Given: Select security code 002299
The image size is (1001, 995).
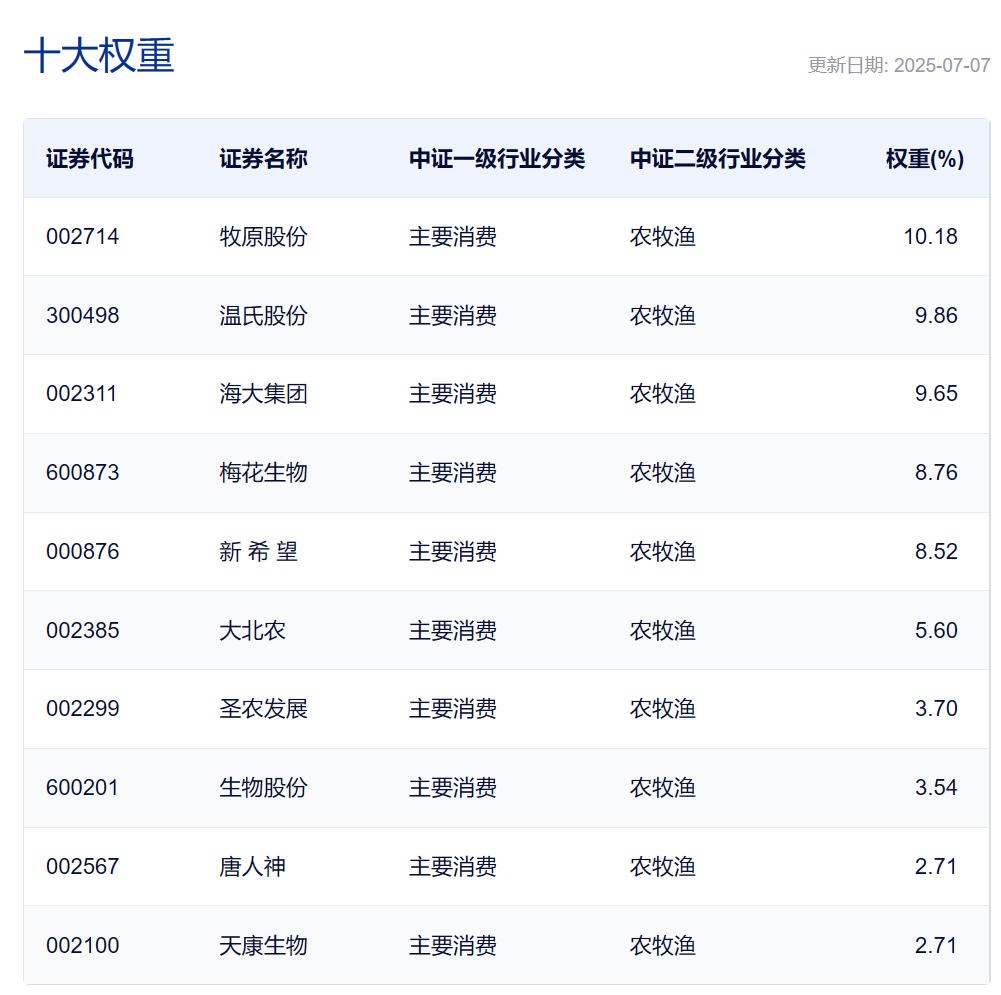Looking at the screenshot, I should [82, 708].
